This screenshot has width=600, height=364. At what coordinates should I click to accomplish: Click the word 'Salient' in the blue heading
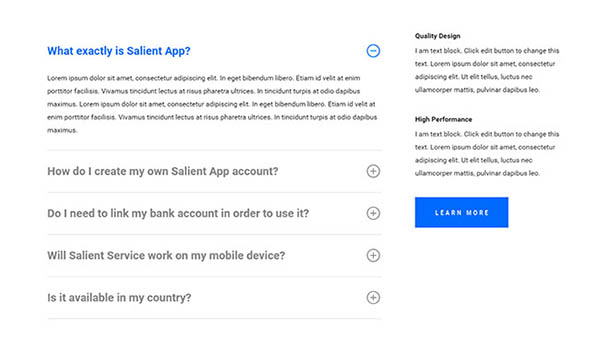click(144, 51)
